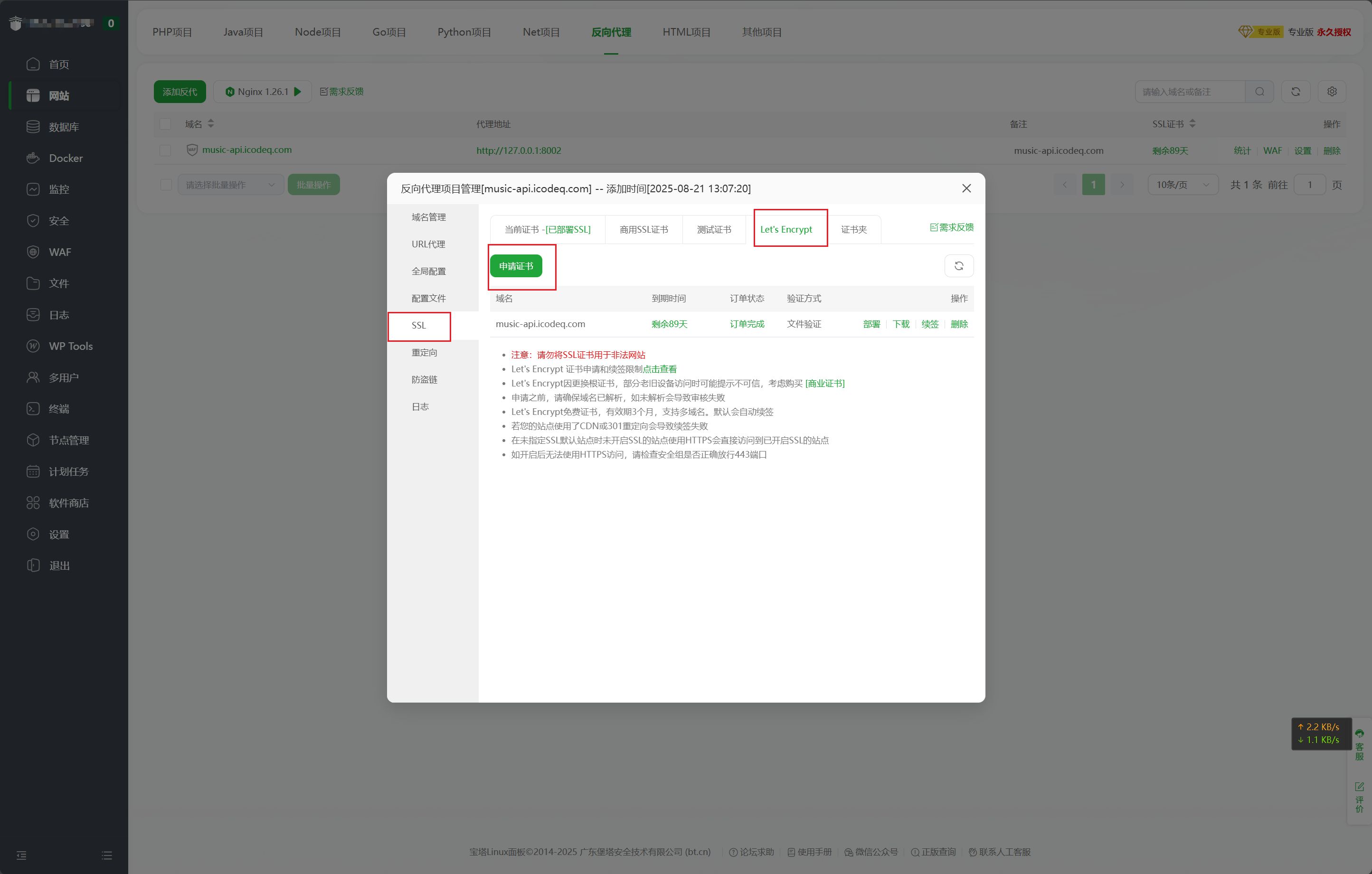Collapse the sidebar using bottom-left icon
Screen dimensions: 1372x874
coord(22,855)
